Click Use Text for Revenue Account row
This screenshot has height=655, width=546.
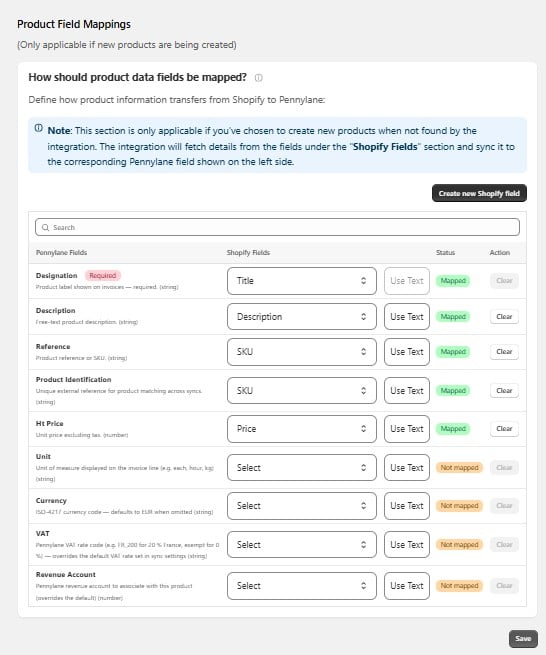[x=407, y=586]
